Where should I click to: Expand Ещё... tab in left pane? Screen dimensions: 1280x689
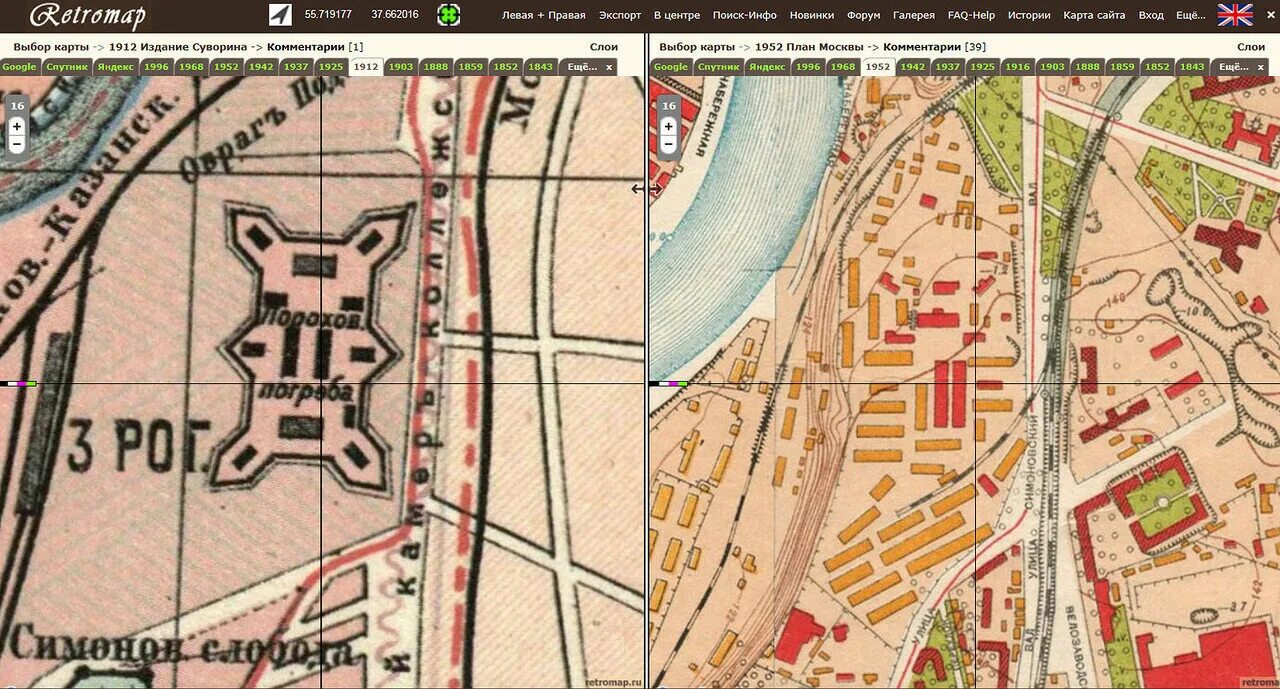[x=581, y=67]
